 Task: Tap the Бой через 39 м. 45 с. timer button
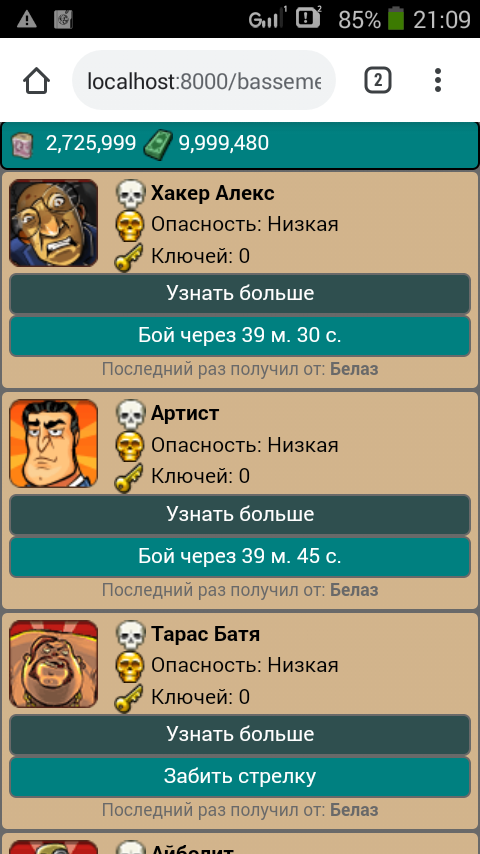point(240,557)
